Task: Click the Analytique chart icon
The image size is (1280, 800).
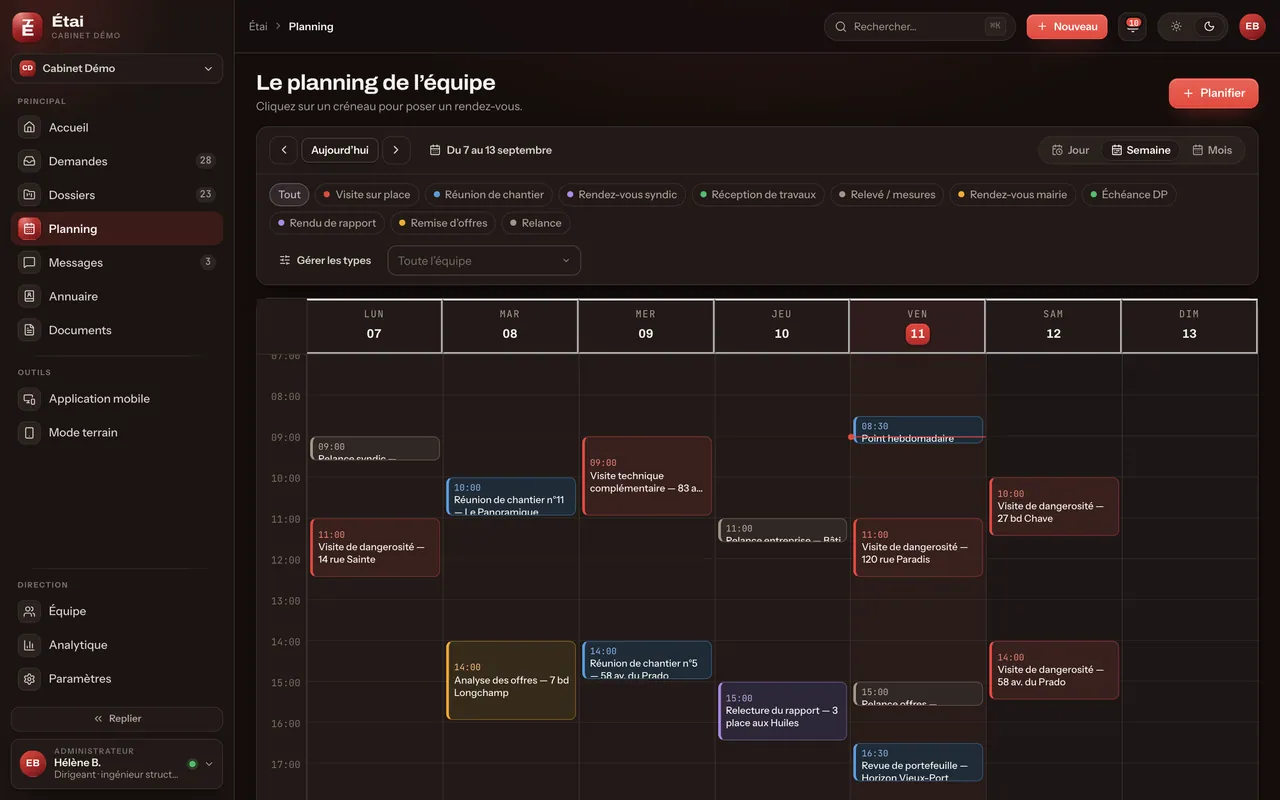Action: click(29, 645)
